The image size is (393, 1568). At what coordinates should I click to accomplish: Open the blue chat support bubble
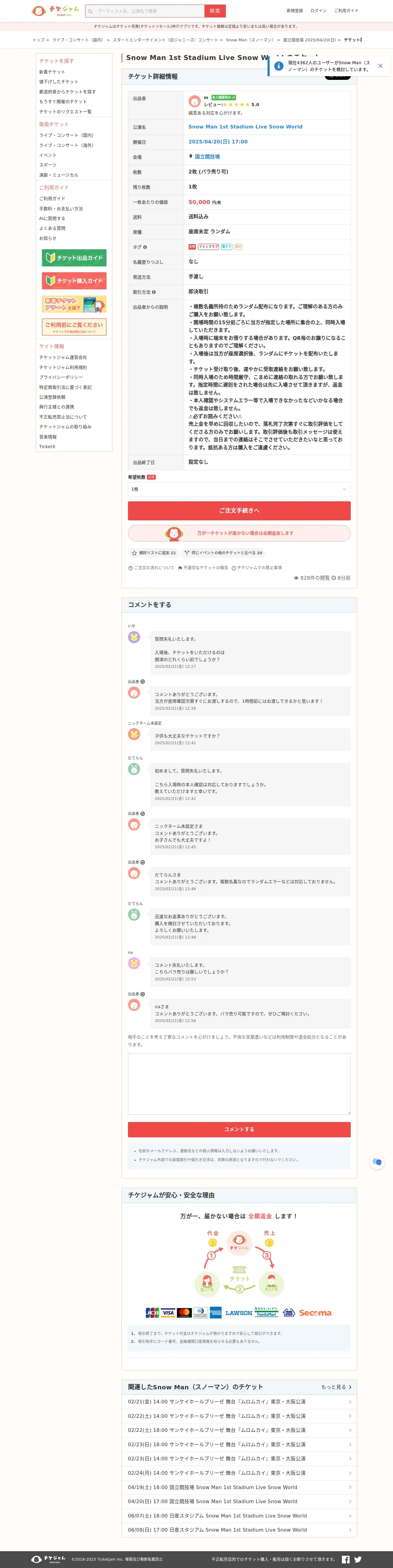pyautogui.click(x=377, y=1162)
